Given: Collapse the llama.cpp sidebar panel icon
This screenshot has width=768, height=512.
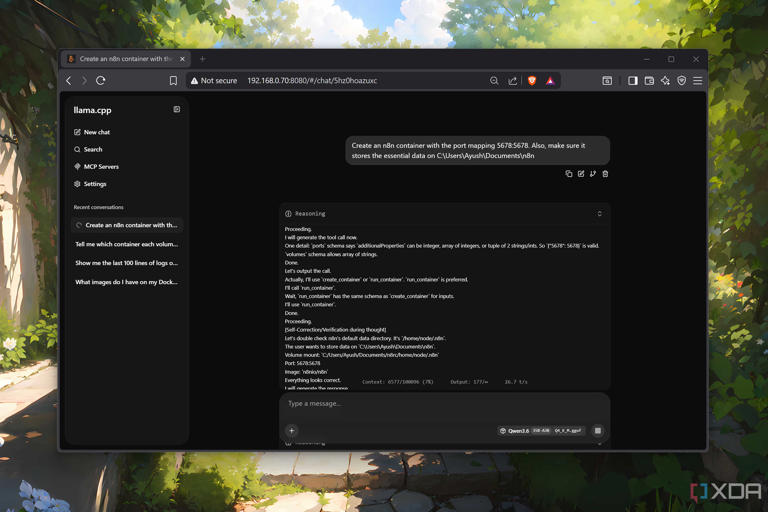Looking at the screenshot, I should [x=177, y=109].
